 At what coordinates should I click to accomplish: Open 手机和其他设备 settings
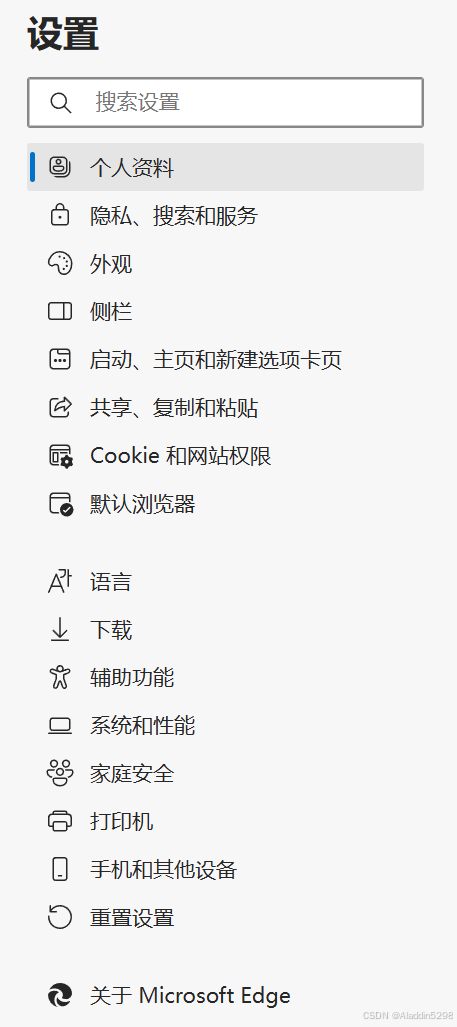coord(225,870)
